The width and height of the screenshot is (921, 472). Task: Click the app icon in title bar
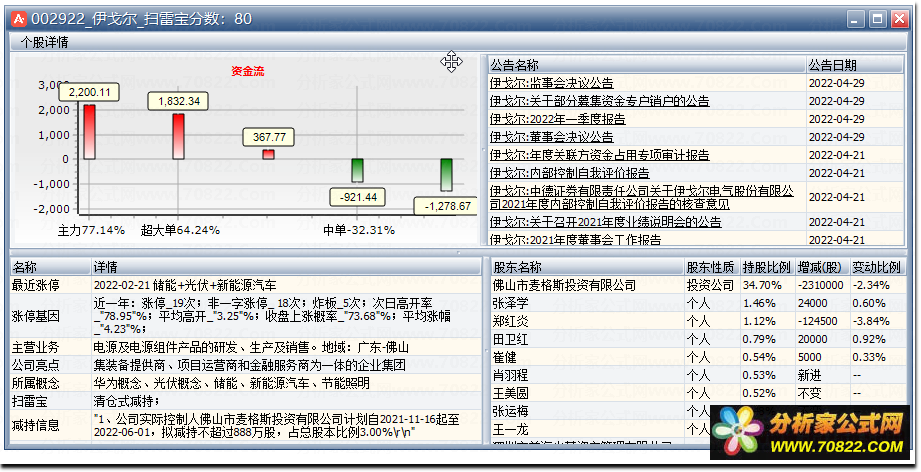[19, 19]
